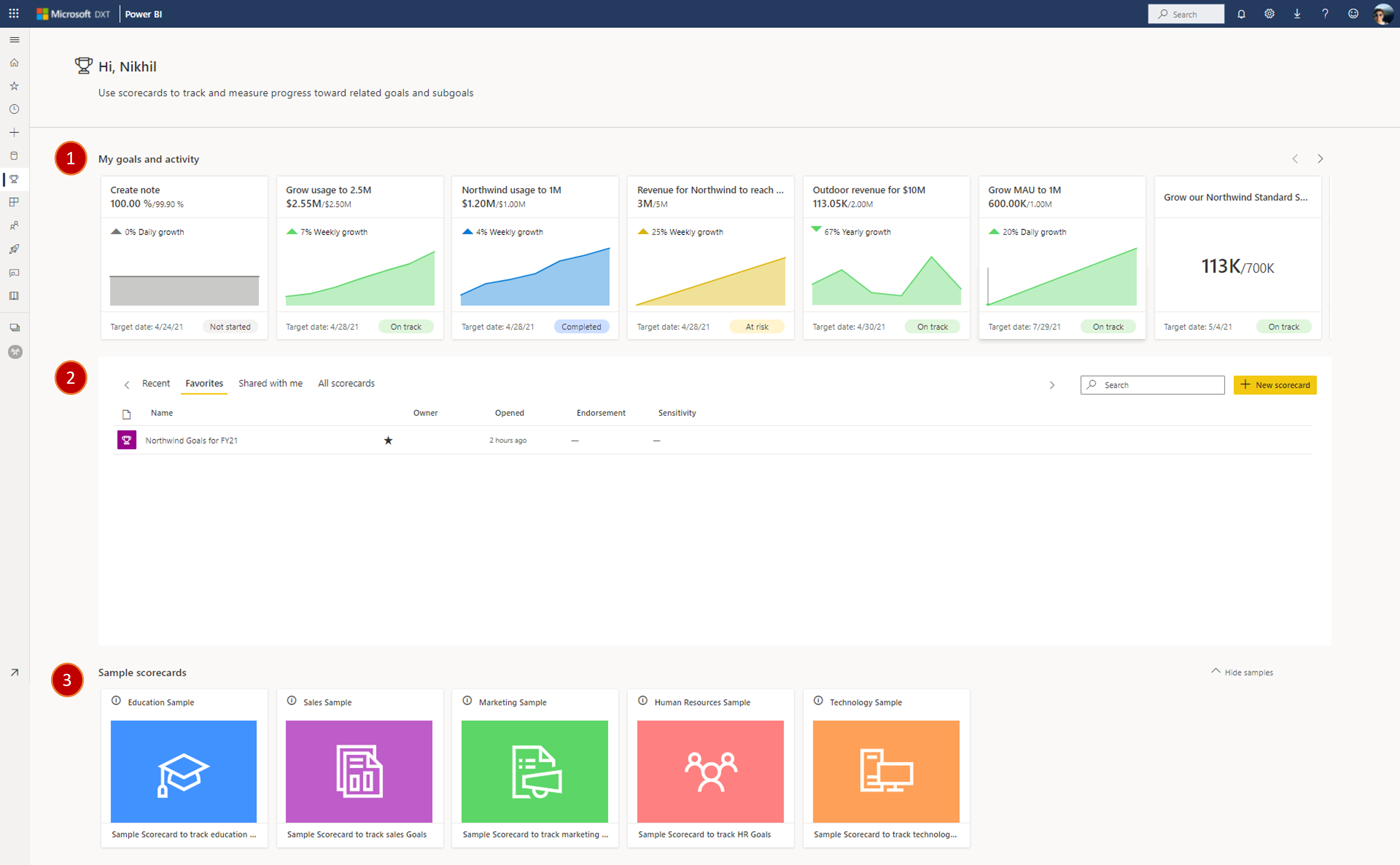Open the Northwind Goals for FY21 scorecard
This screenshot has width=1400, height=865.
pyautogui.click(x=192, y=440)
